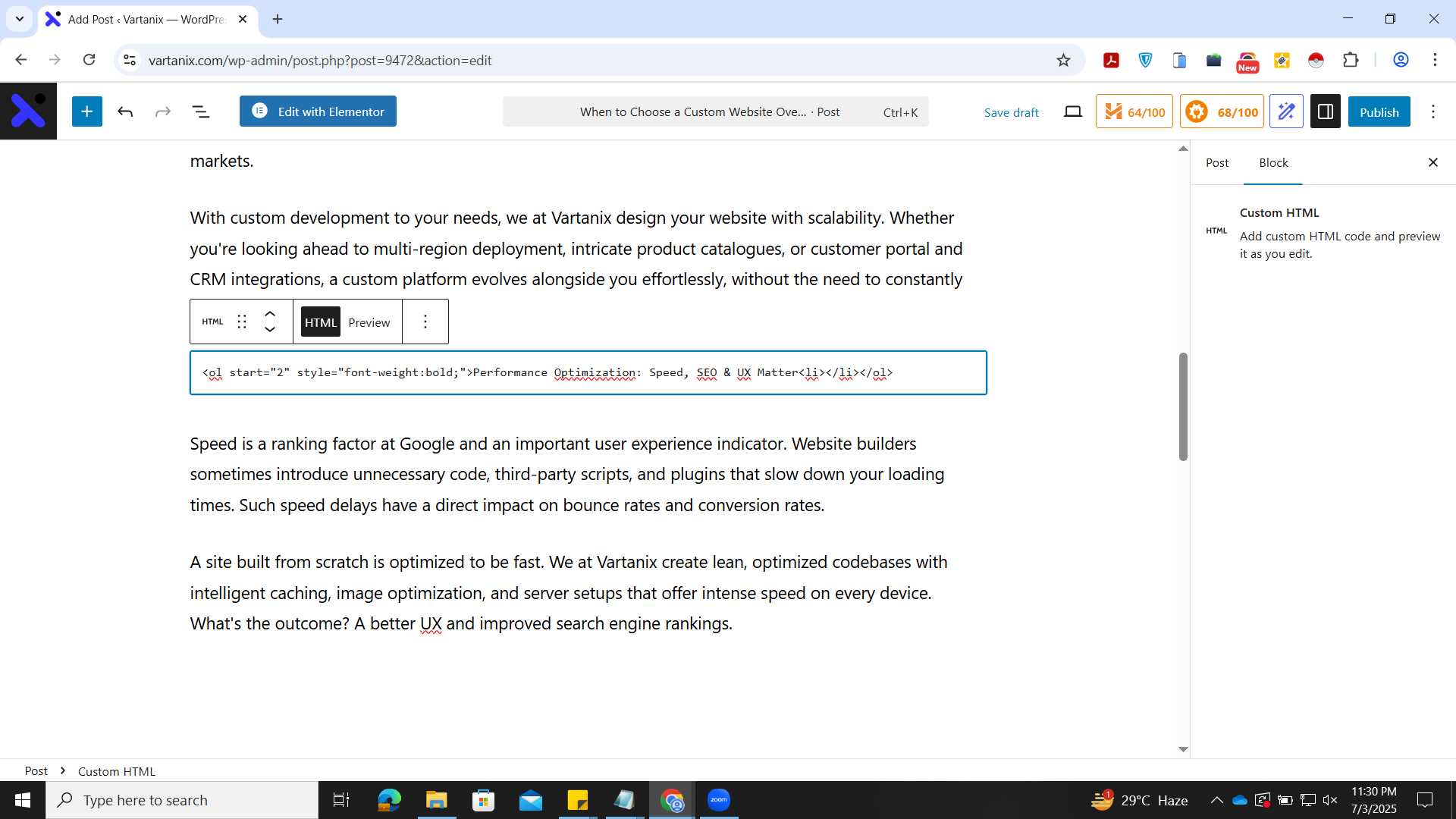Click the Custom HTML breadcrumb
This screenshot has height=819, width=1456.
click(117, 770)
